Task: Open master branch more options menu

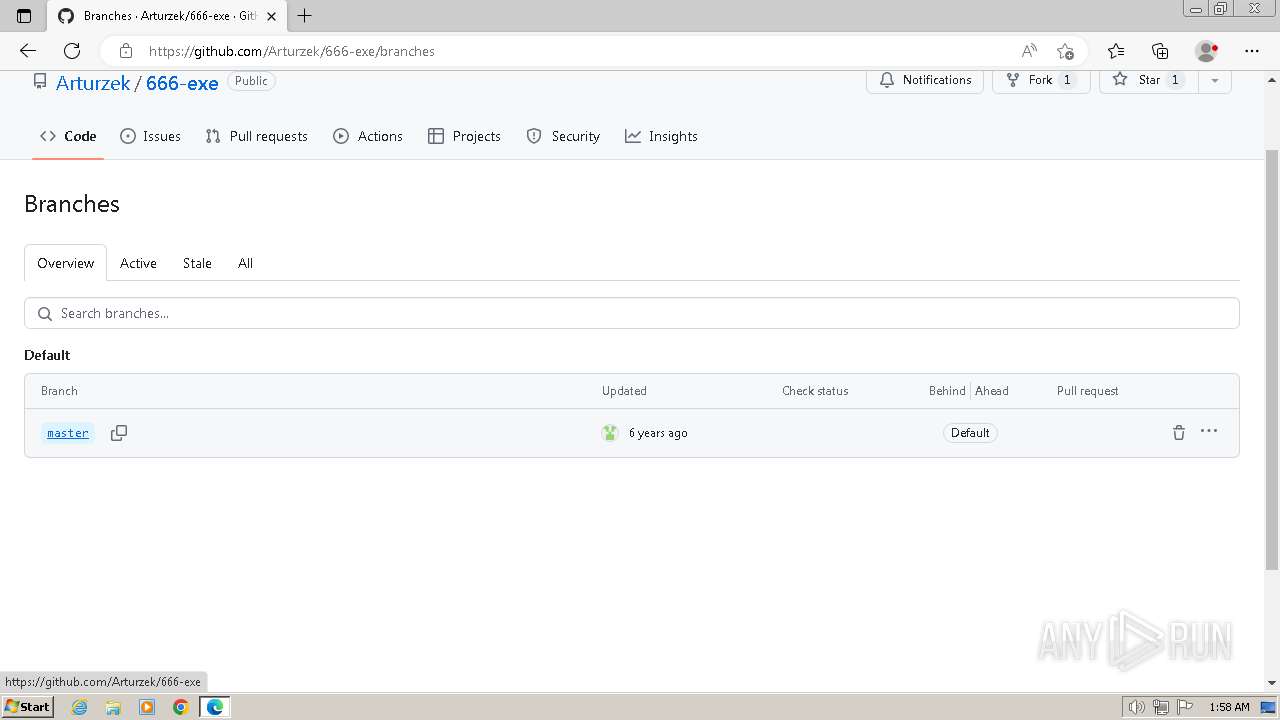Action: click(x=1209, y=431)
